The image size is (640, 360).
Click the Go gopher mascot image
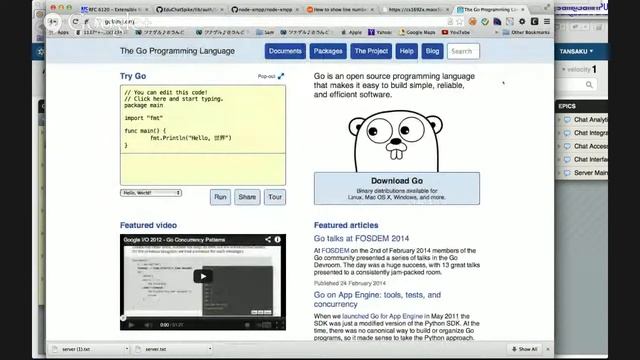coord(396,141)
